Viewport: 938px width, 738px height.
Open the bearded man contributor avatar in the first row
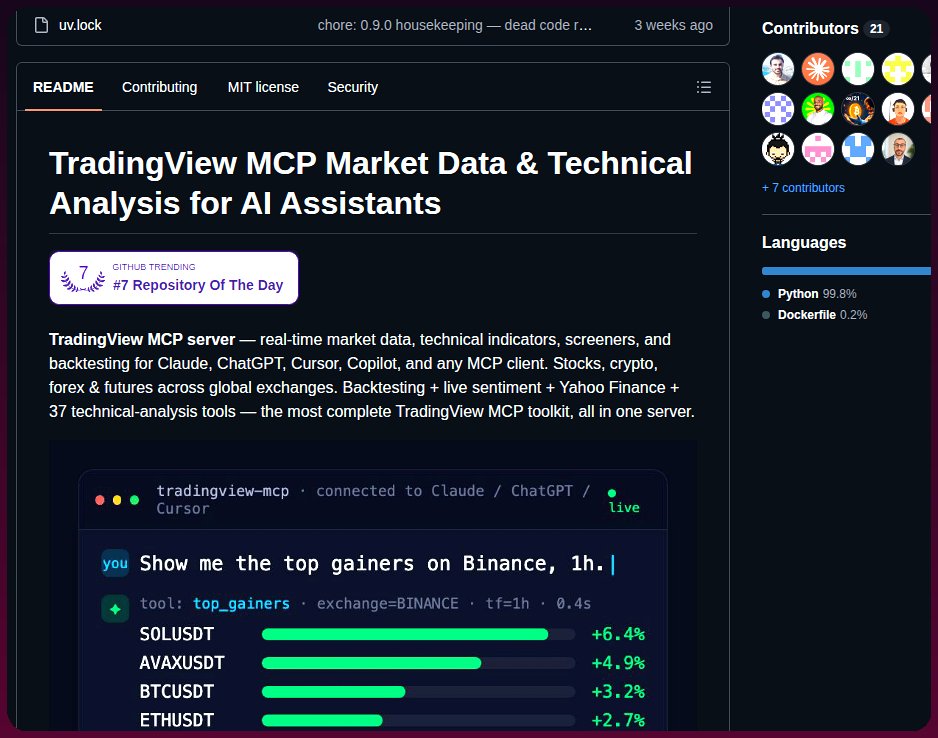(778, 69)
